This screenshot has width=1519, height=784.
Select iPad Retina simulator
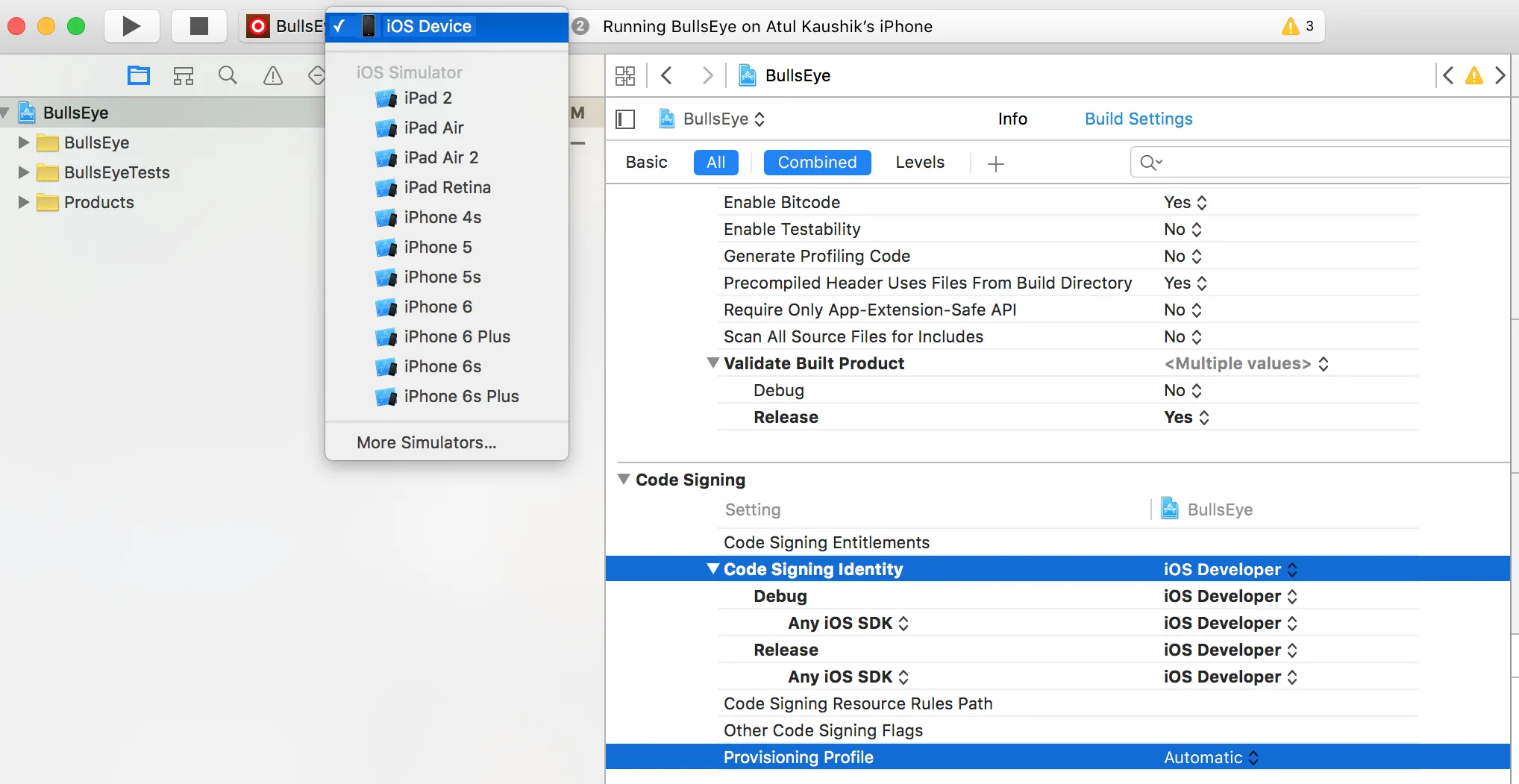447,187
